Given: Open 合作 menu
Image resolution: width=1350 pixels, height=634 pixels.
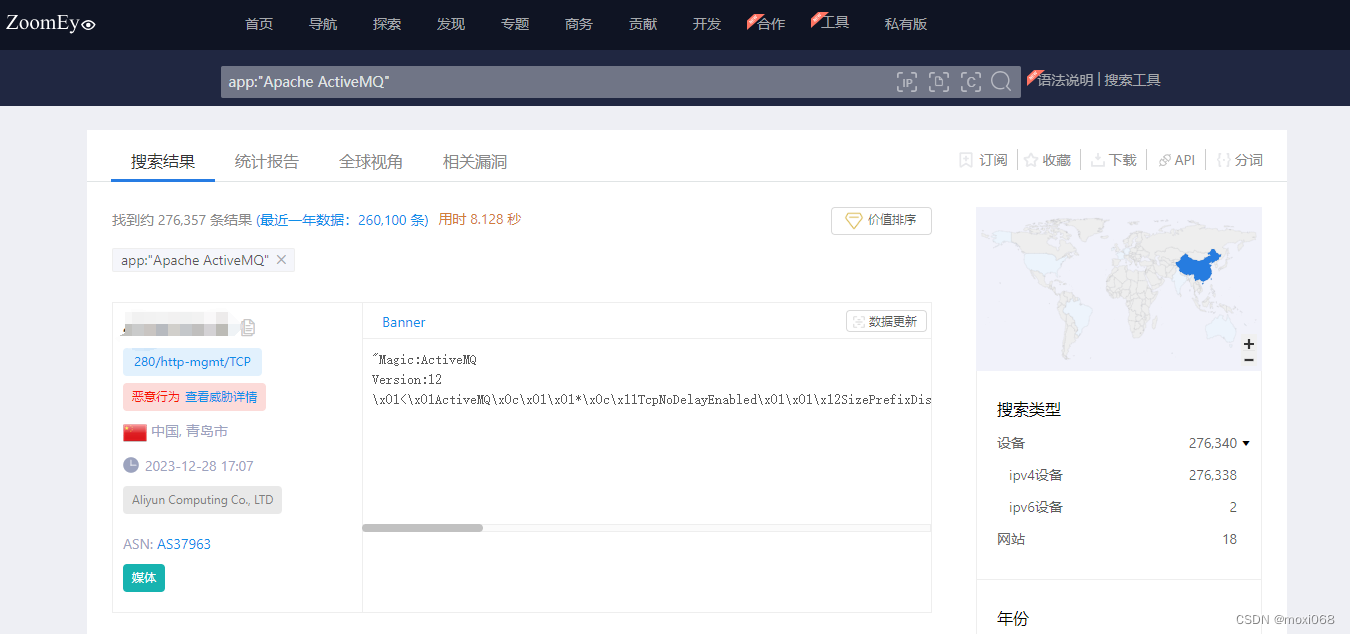Looking at the screenshot, I should pyautogui.click(x=771, y=24).
